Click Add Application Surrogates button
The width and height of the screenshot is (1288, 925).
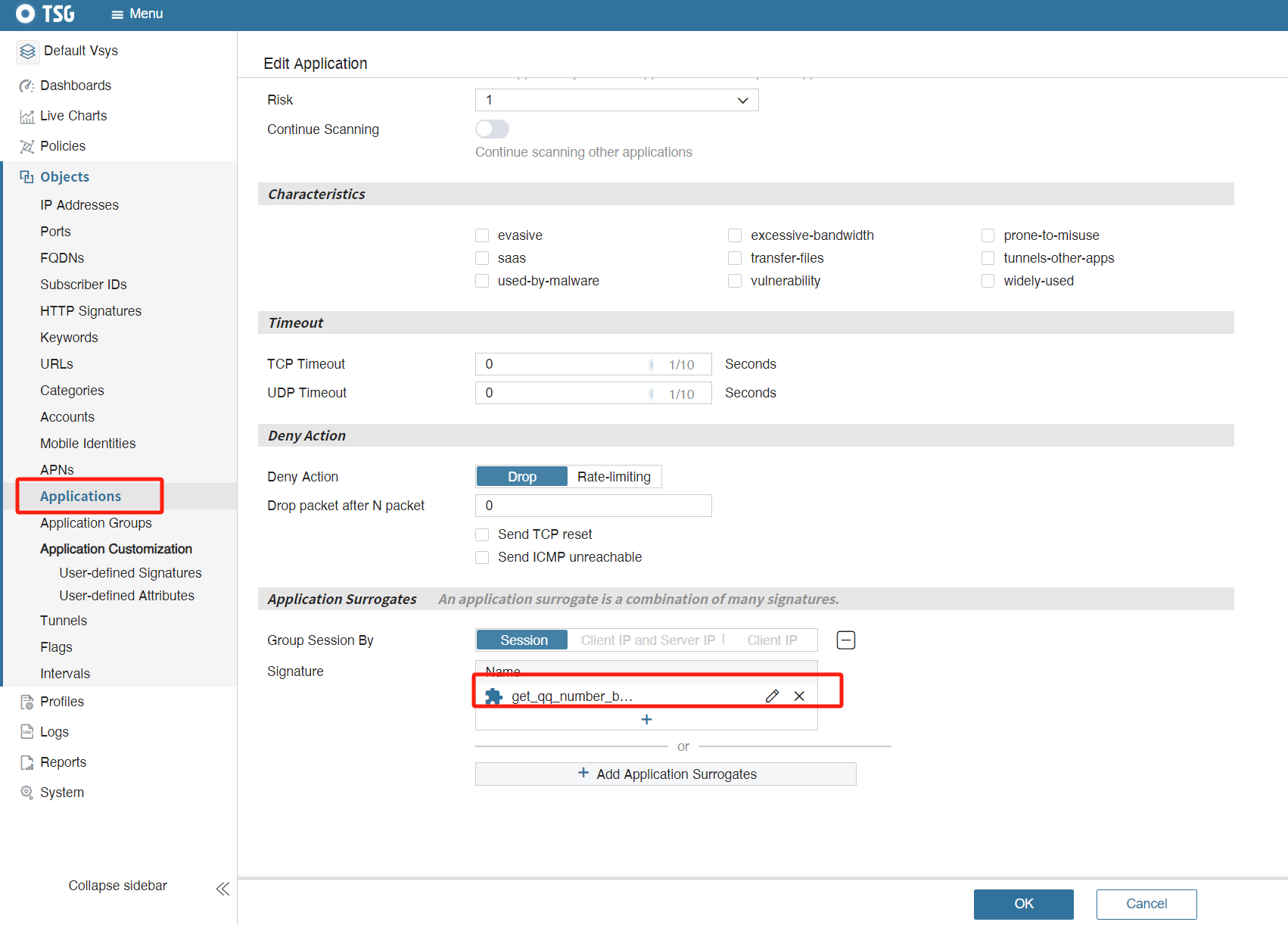click(x=665, y=774)
